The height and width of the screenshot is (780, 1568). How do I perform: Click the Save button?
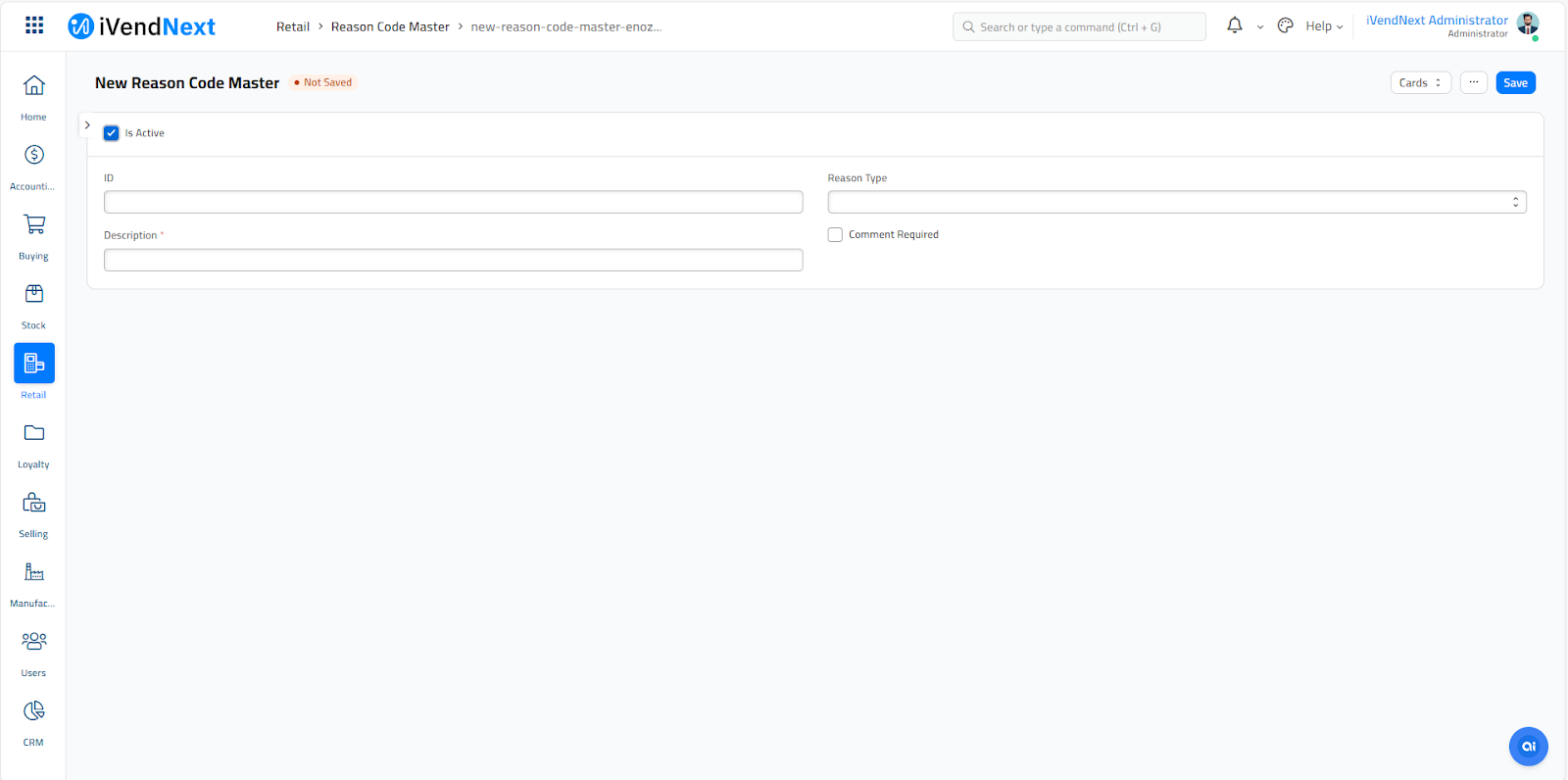point(1515,83)
